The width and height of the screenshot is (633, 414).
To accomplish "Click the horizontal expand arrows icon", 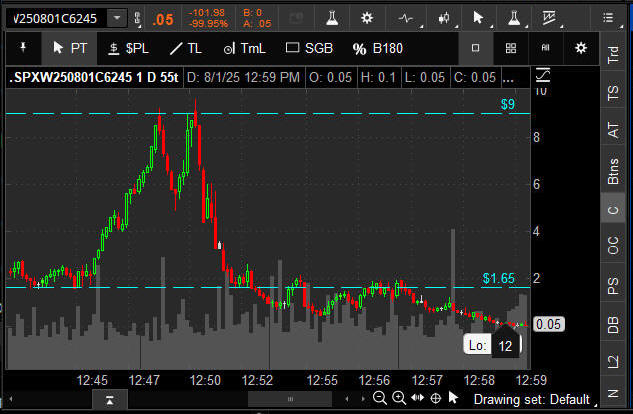I will point(418,398).
